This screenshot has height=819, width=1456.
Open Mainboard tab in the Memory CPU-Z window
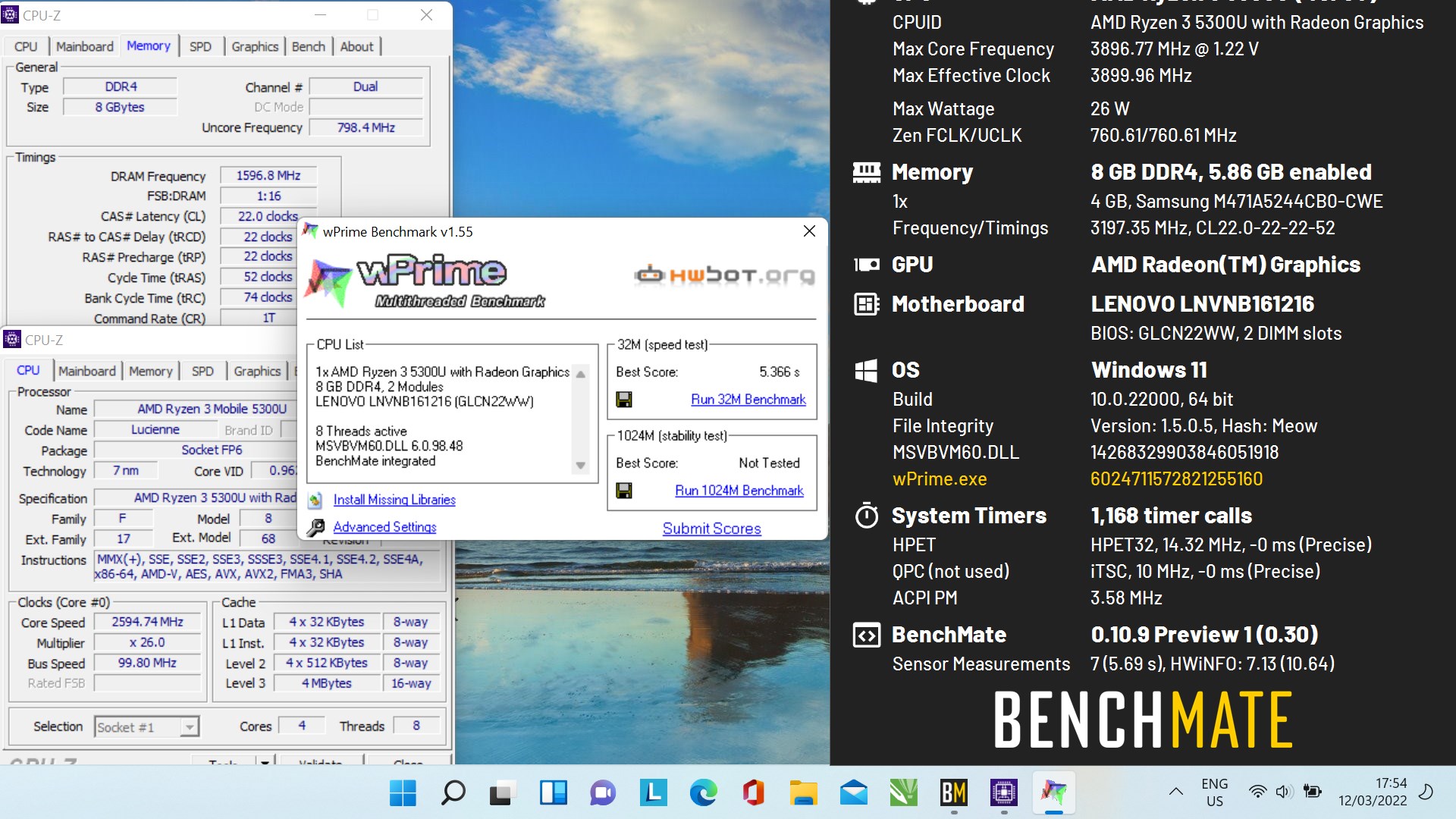pyautogui.click(x=84, y=46)
